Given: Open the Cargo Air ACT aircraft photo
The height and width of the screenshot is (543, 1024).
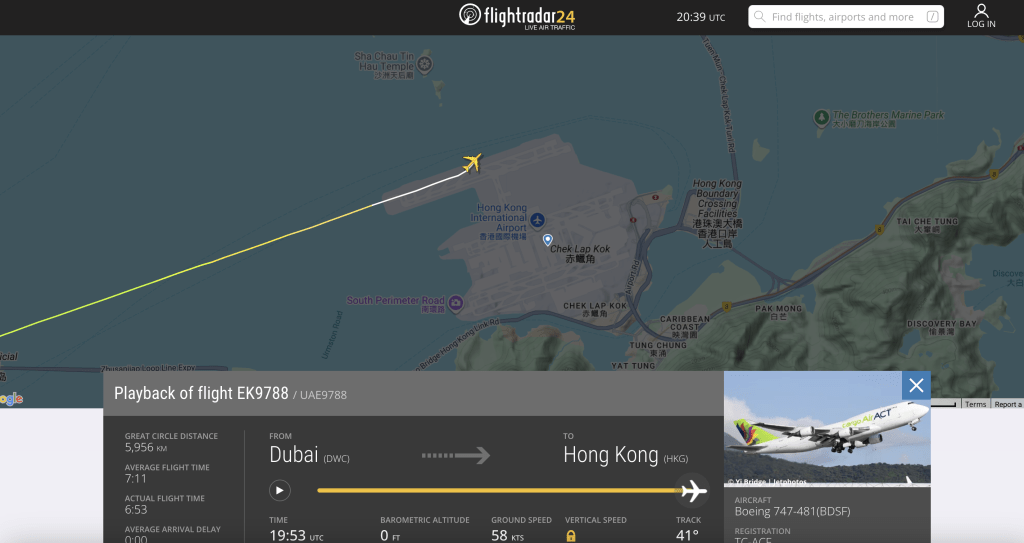Looking at the screenshot, I should coord(827,429).
